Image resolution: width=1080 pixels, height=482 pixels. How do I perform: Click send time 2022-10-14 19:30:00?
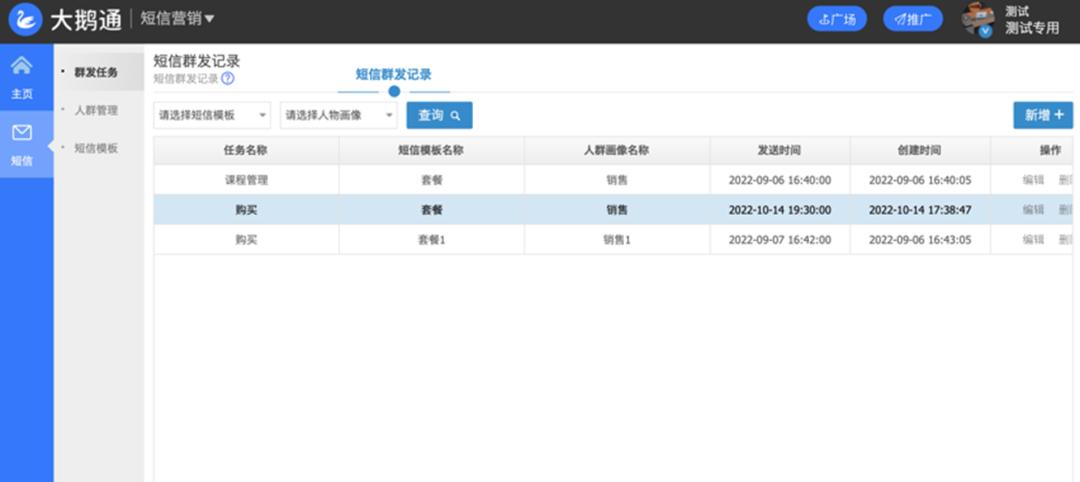780,210
